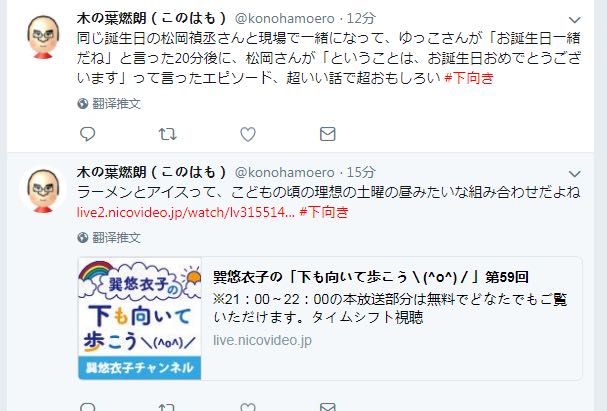The image size is (607, 411).
Task: Open @konohamoero handle on the 15分 tweet
Action: [x=285, y=172]
